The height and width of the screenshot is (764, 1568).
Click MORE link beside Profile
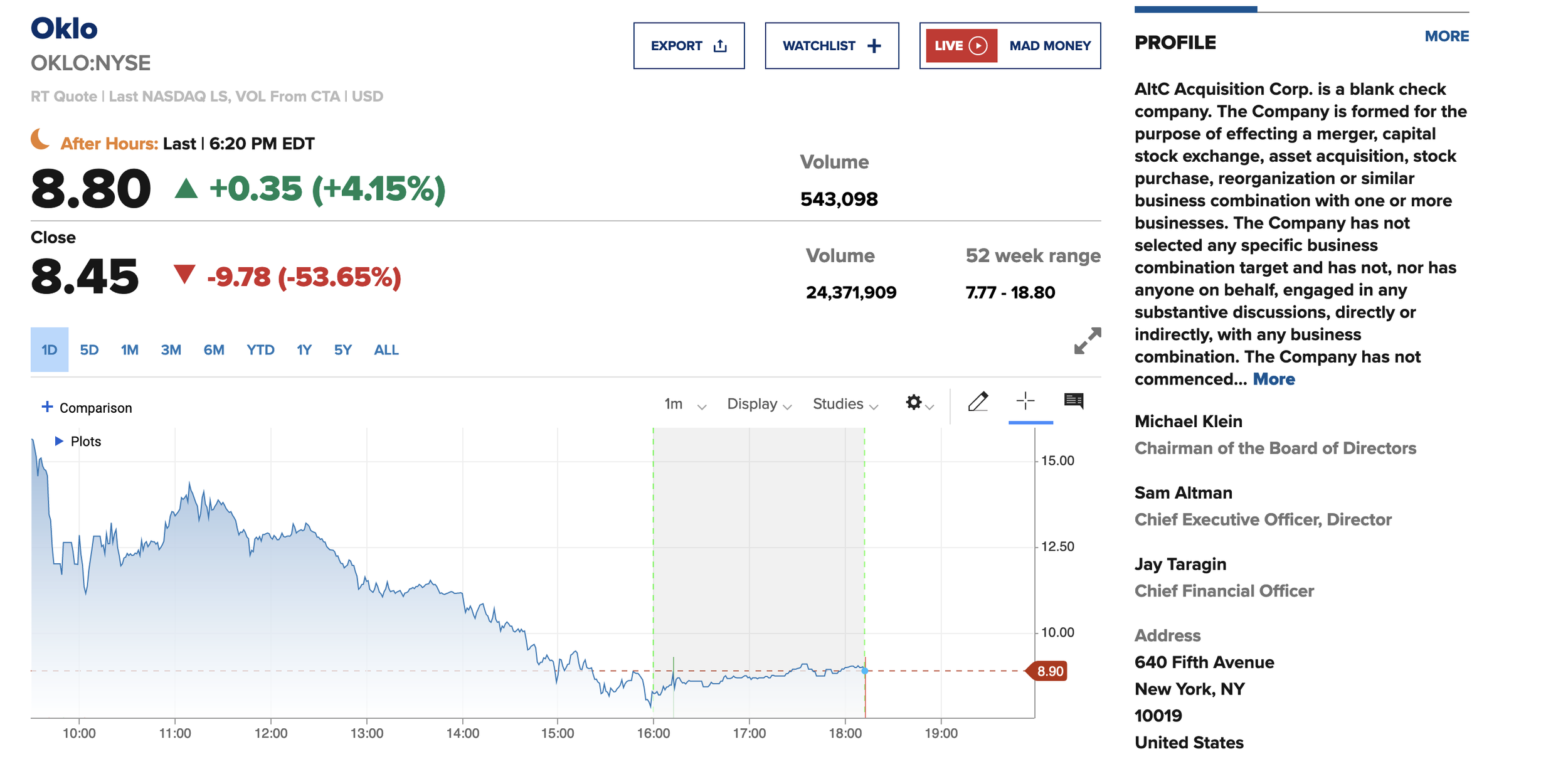[x=1446, y=36]
